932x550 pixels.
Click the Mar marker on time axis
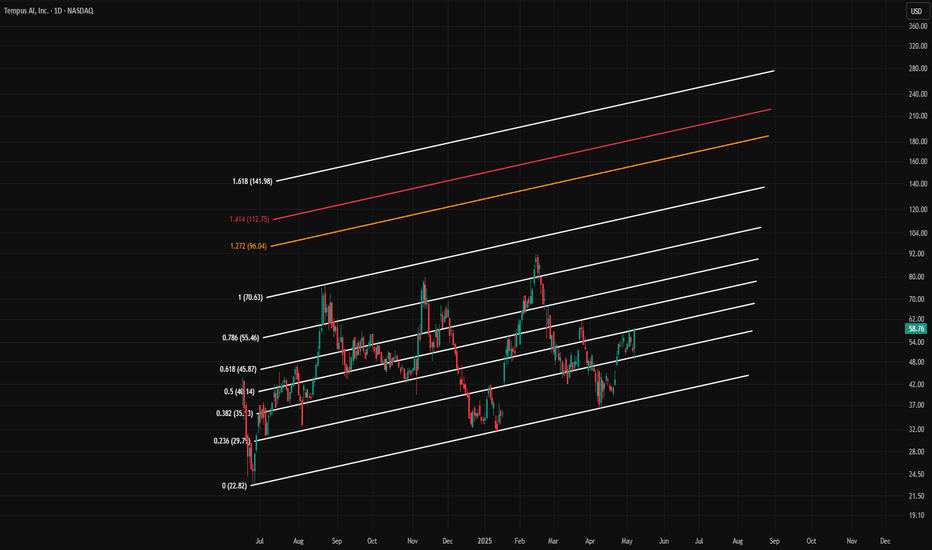pos(553,541)
